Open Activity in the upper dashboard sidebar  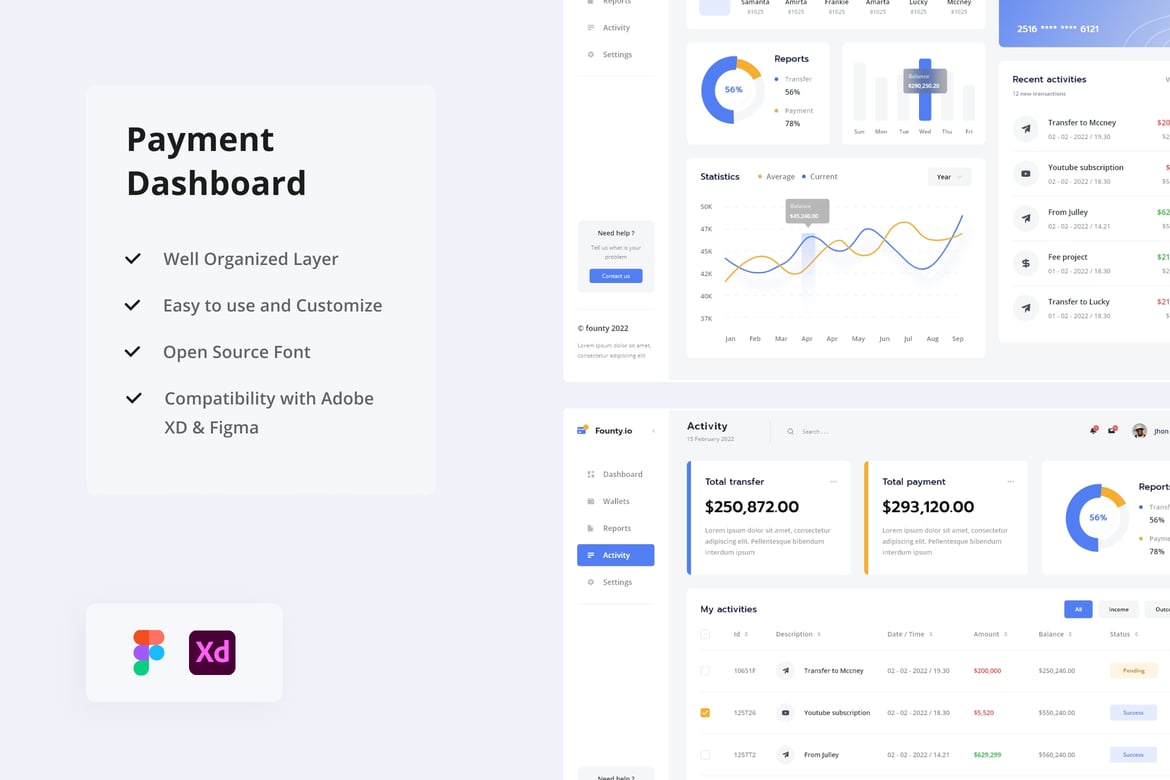click(x=616, y=28)
